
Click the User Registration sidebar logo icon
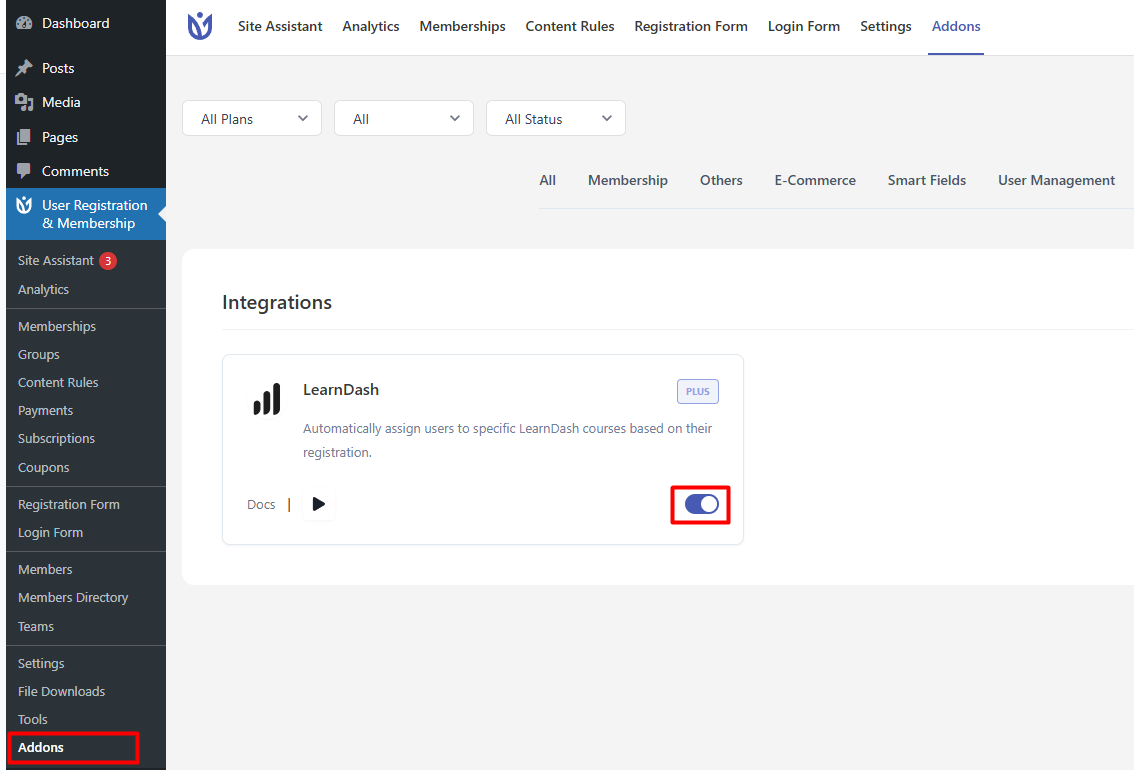click(x=24, y=205)
